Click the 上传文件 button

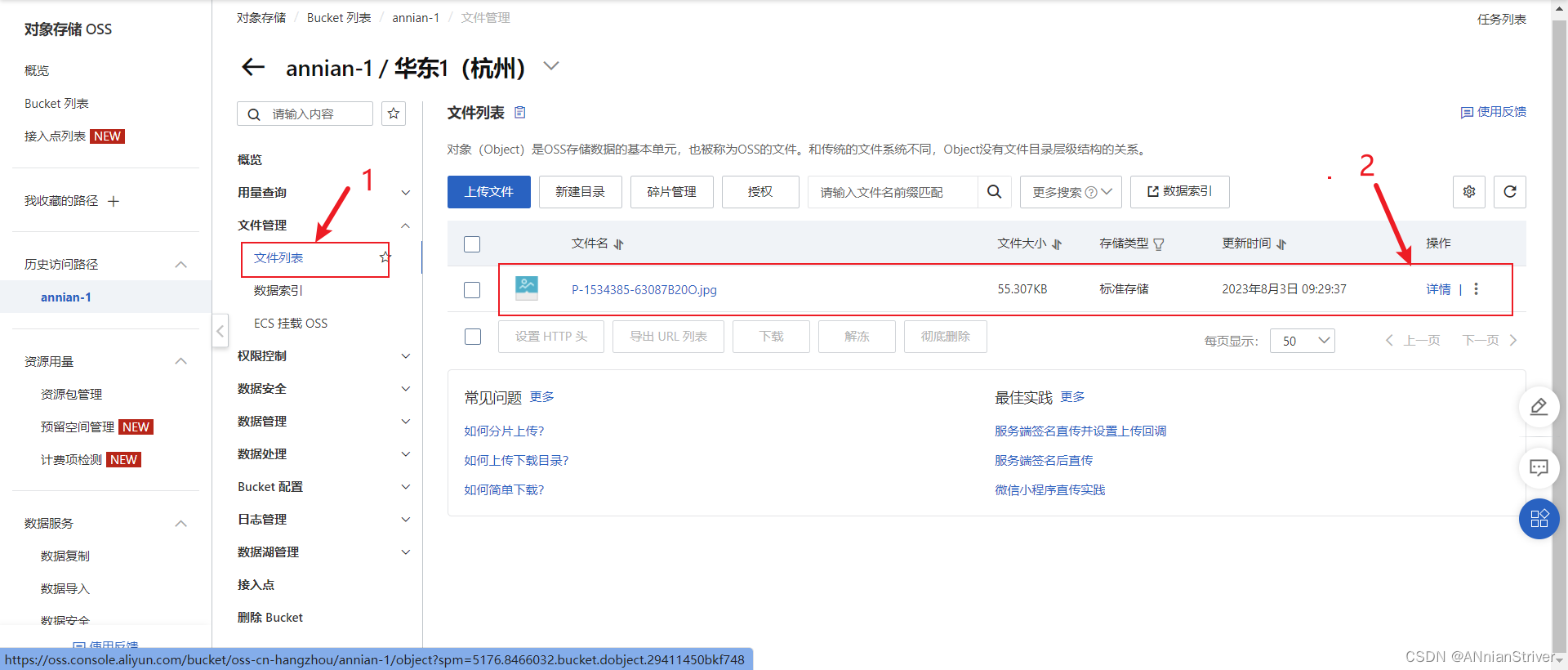click(489, 192)
